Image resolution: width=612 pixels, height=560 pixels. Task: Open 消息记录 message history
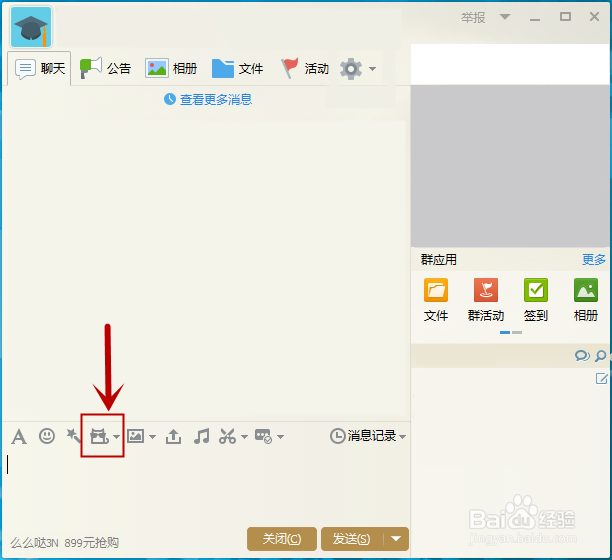[x=363, y=436]
